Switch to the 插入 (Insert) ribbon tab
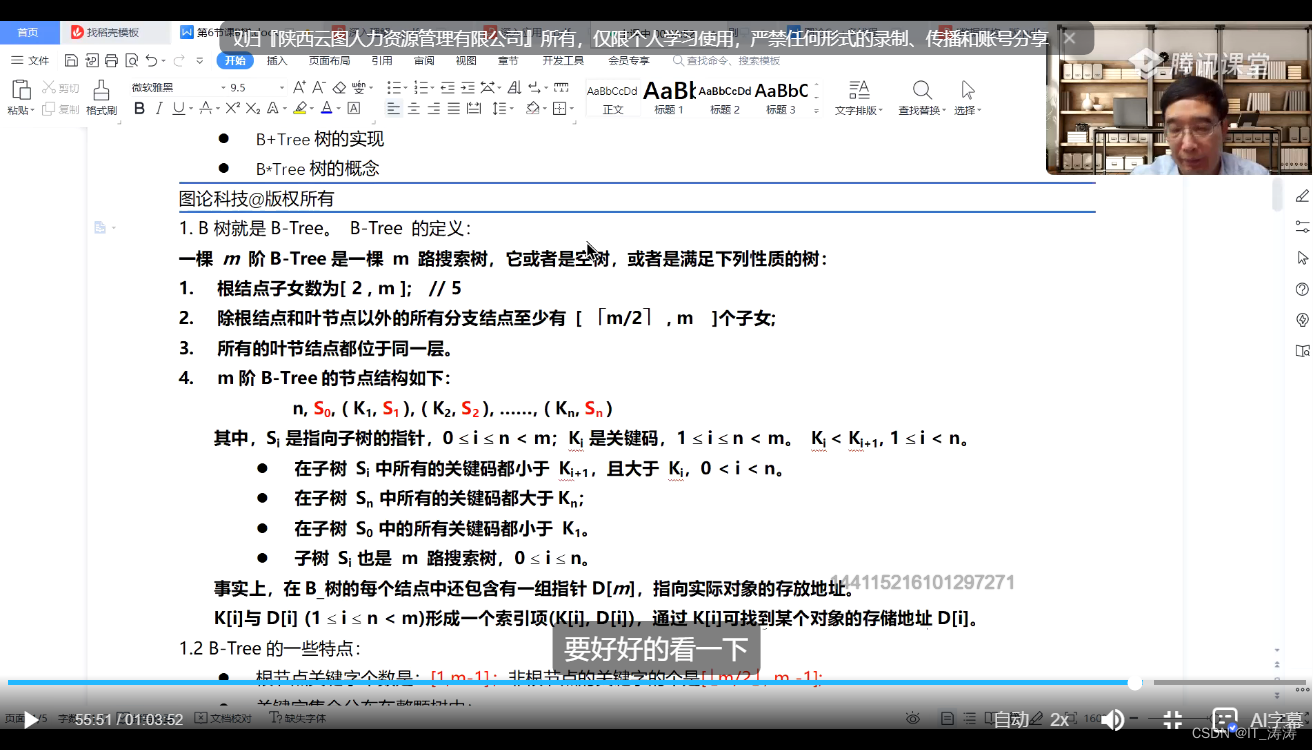1313x750 pixels. (277, 60)
